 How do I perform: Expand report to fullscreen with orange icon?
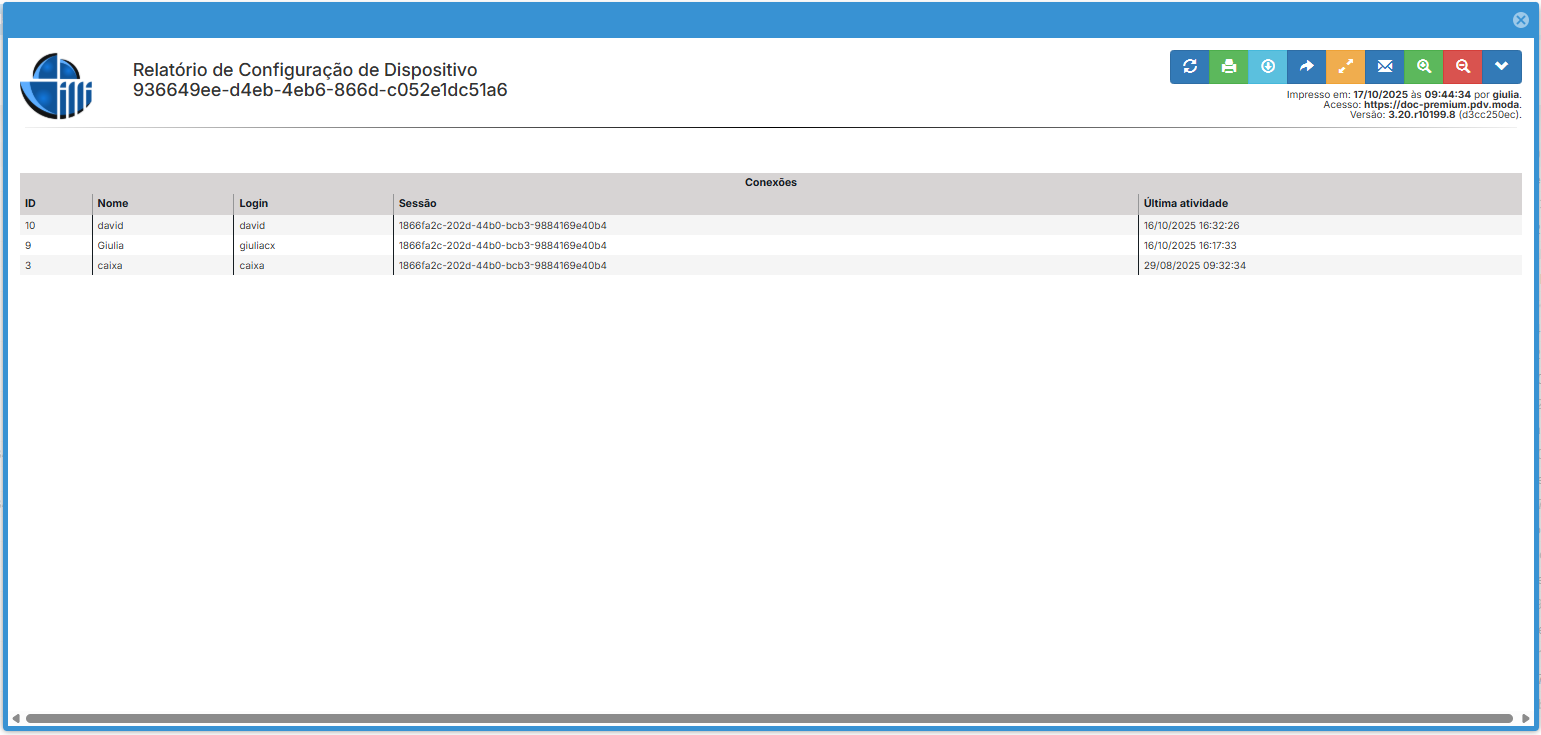point(1345,67)
